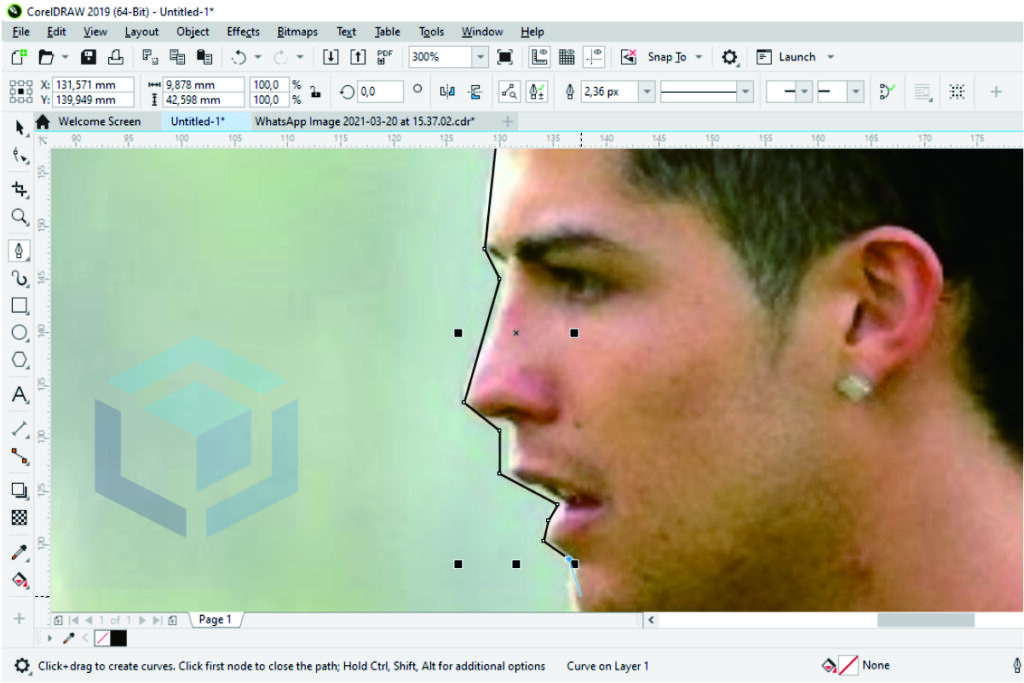Expand the outline width dropdown

pyautogui.click(x=647, y=92)
